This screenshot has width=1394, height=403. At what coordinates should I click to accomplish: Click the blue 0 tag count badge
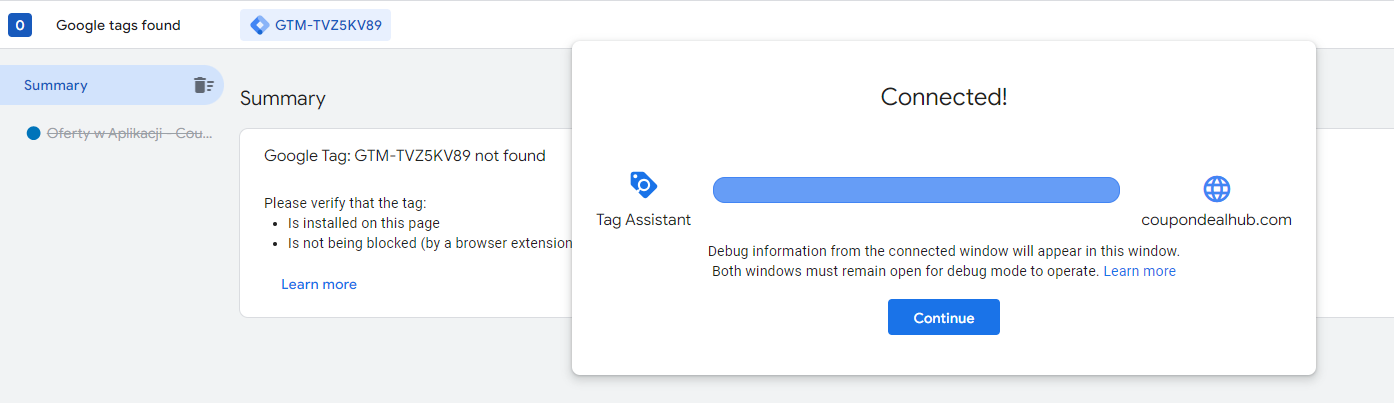(20, 25)
